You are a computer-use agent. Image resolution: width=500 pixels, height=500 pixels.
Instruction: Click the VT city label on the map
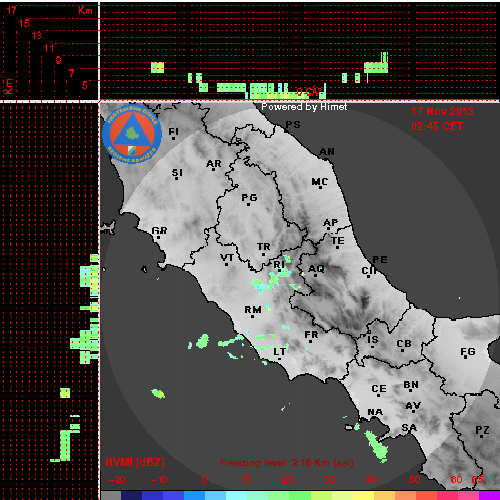pyautogui.click(x=227, y=257)
